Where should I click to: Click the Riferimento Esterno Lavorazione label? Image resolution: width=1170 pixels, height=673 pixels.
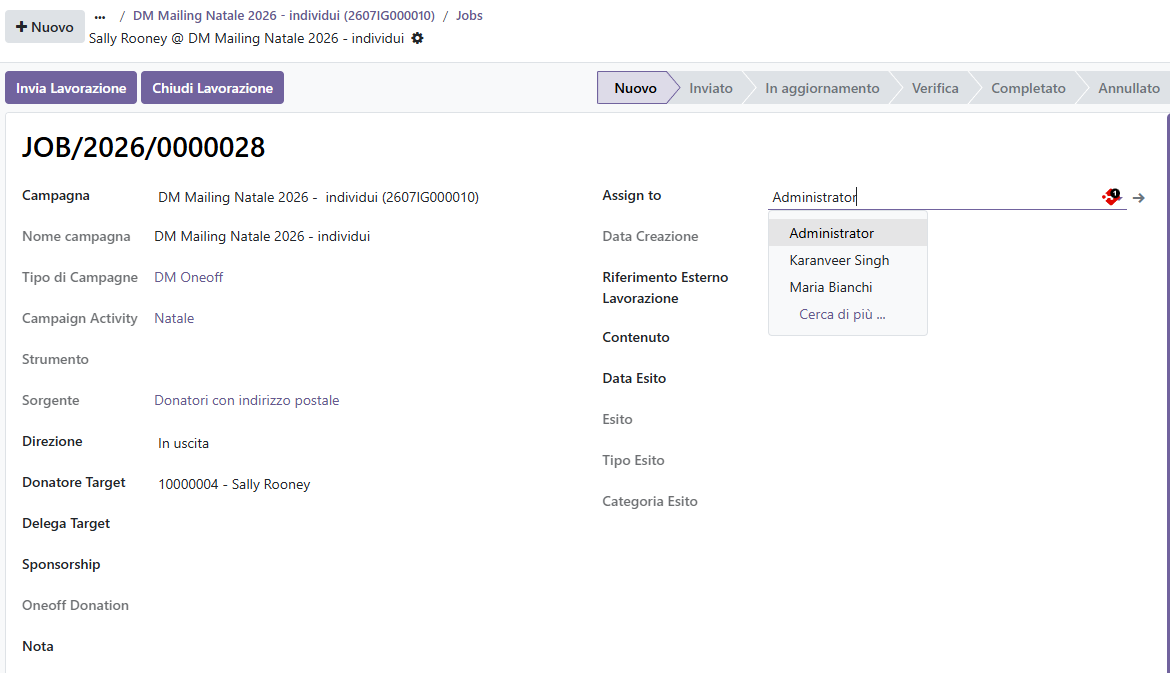pos(666,288)
